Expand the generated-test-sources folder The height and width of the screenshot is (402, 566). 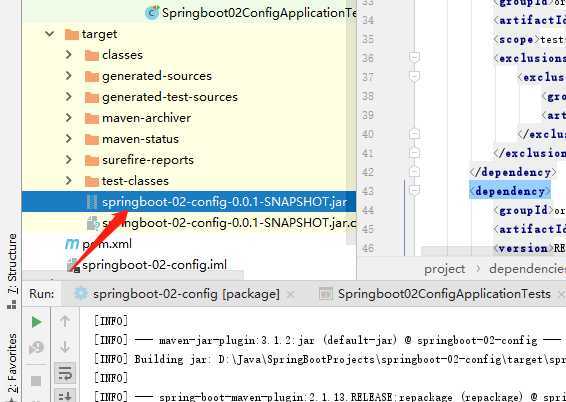click(69, 97)
